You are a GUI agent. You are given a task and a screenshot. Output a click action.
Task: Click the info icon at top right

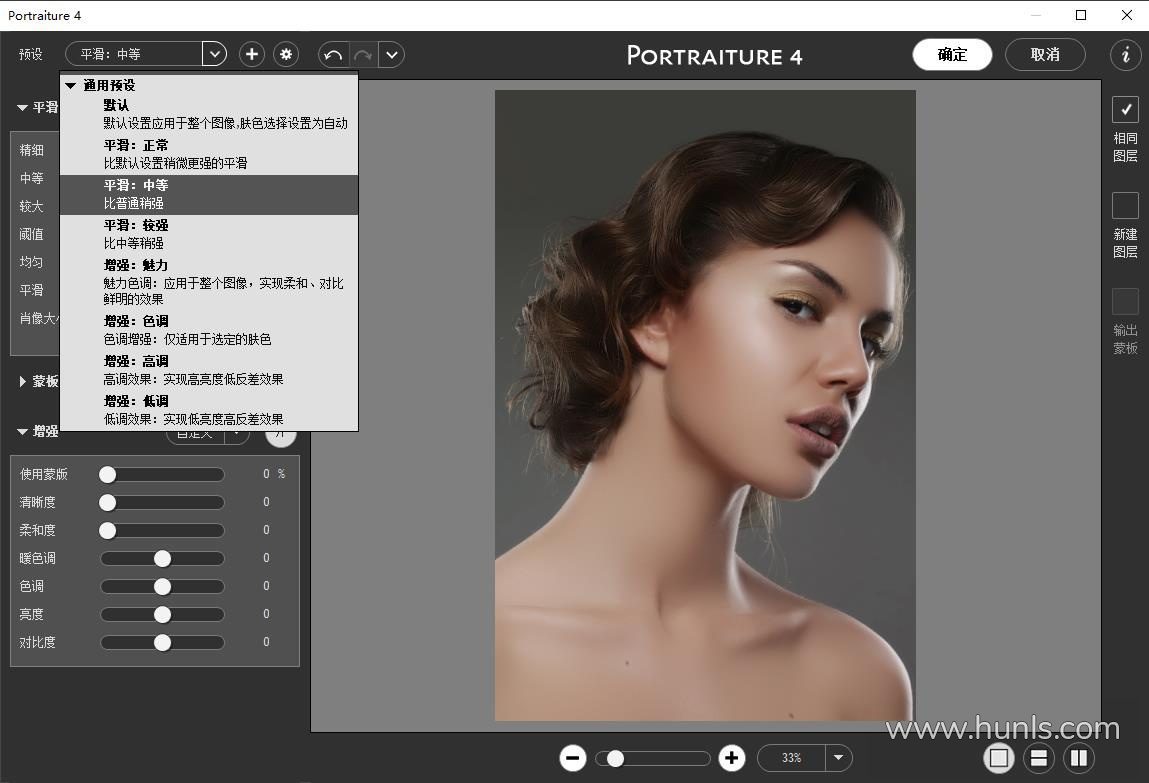point(1126,54)
